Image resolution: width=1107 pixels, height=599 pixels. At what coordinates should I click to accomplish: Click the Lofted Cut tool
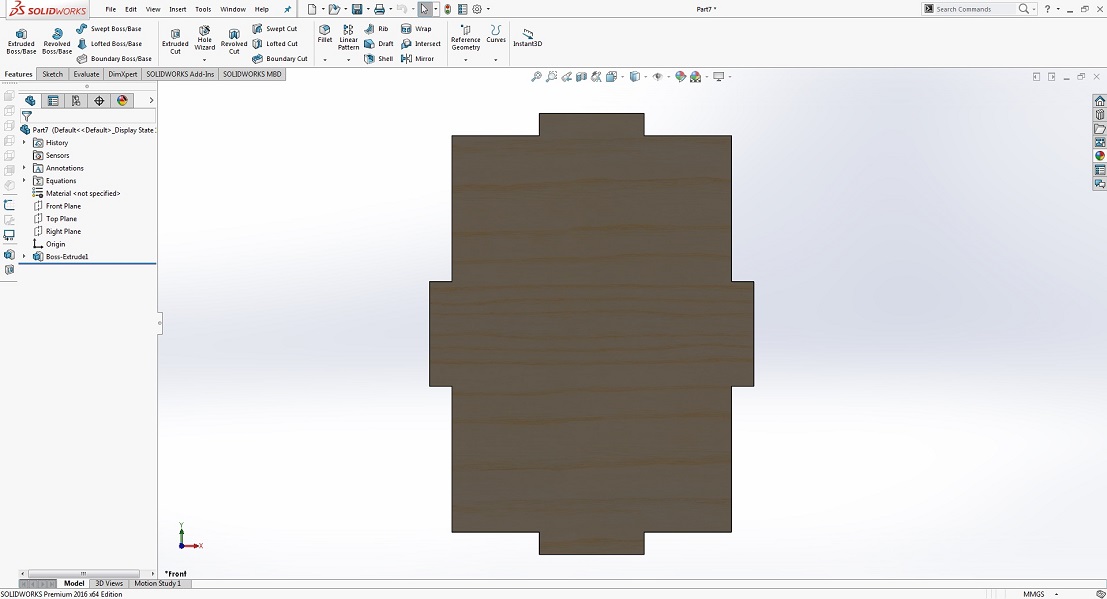click(275, 44)
